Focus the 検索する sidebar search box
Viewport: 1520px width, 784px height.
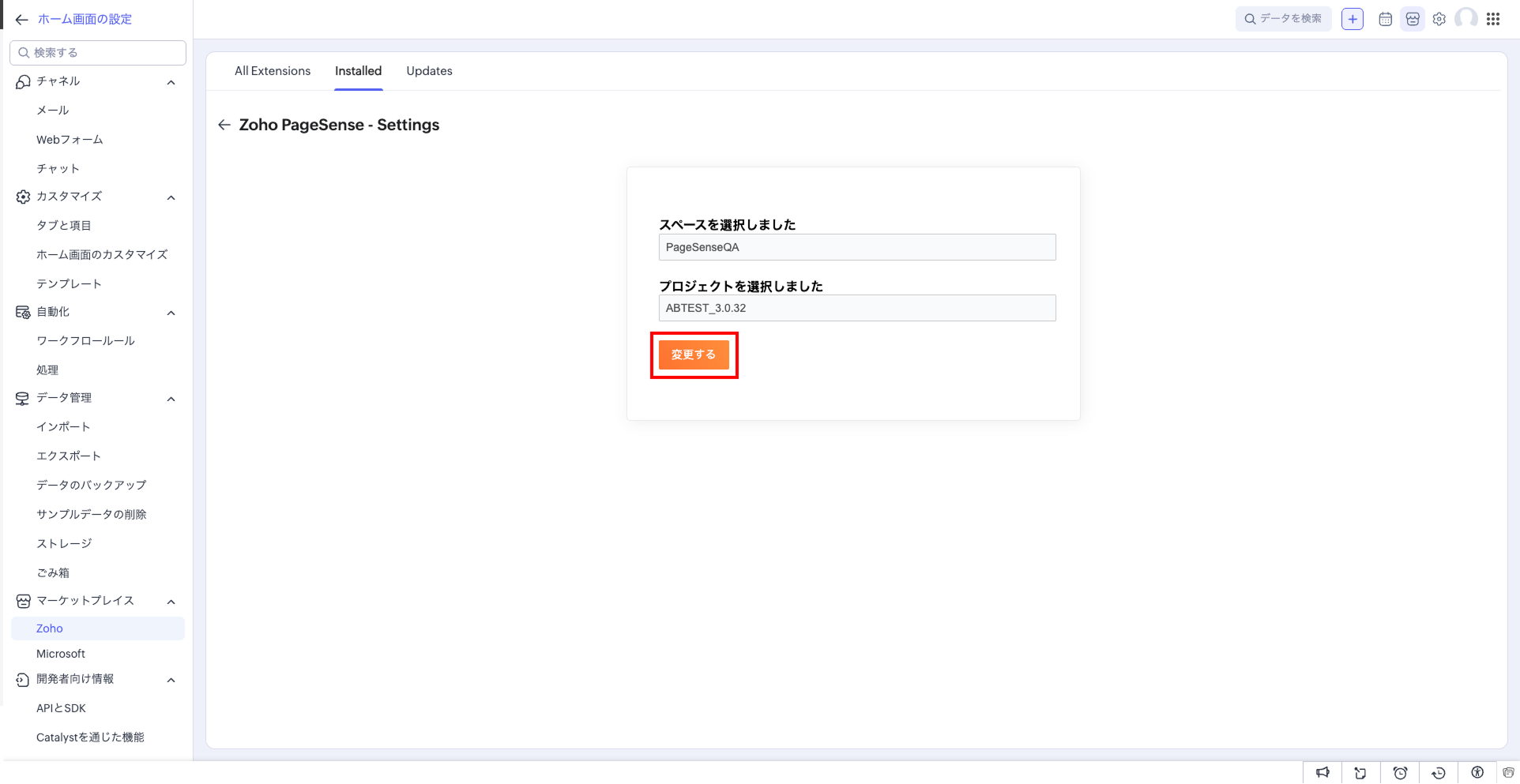[98, 53]
